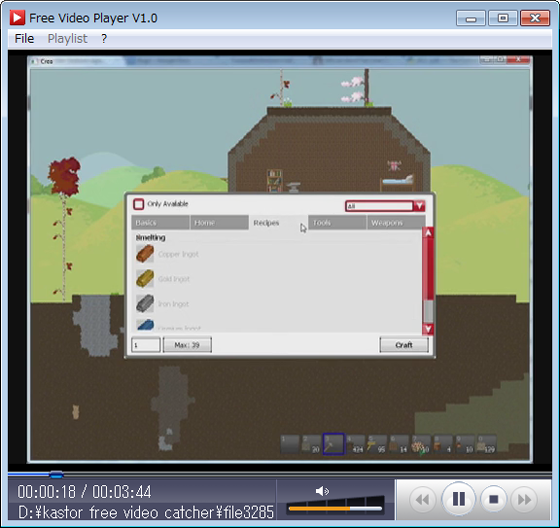Click the Max: 39 button

pyautogui.click(x=187, y=345)
